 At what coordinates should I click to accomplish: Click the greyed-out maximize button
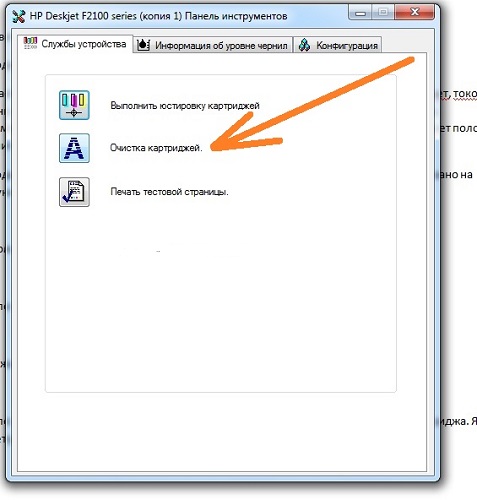pos(383,13)
